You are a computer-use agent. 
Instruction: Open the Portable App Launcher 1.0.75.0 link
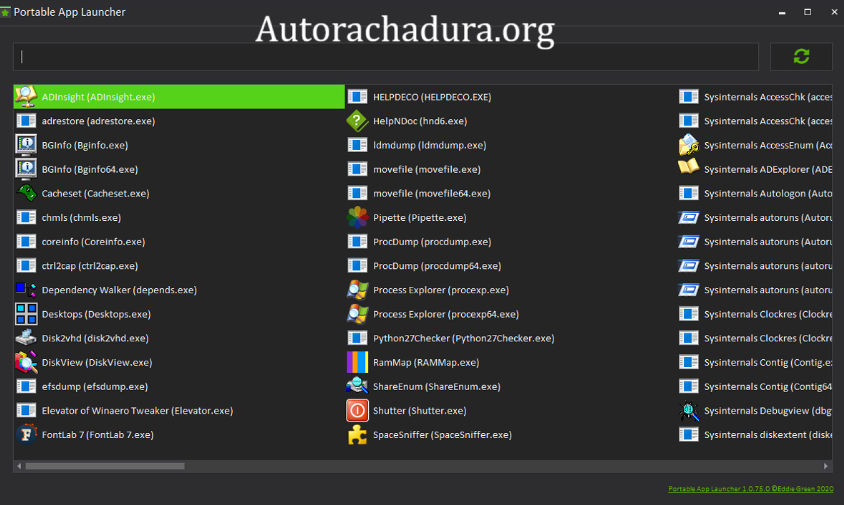(750, 489)
